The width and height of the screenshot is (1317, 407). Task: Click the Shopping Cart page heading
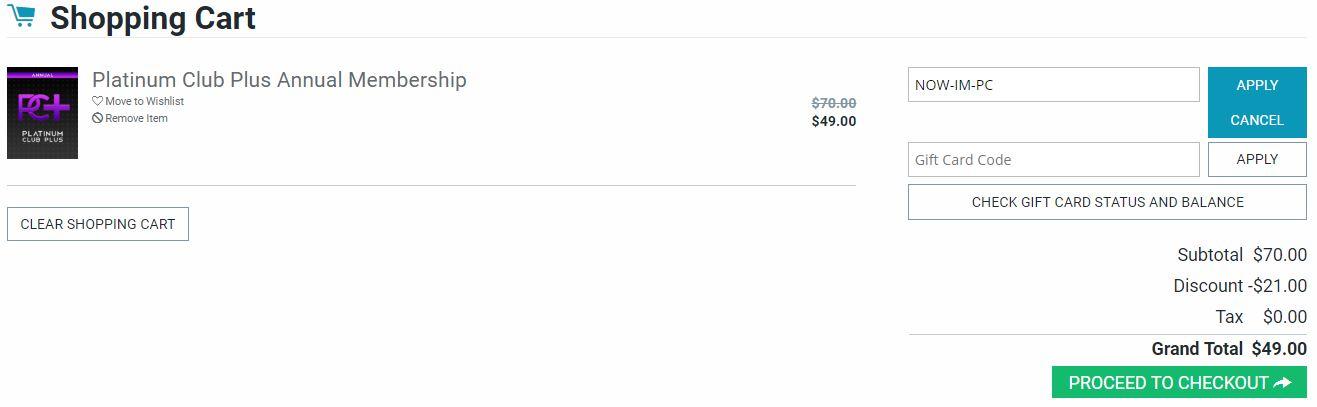point(153,18)
